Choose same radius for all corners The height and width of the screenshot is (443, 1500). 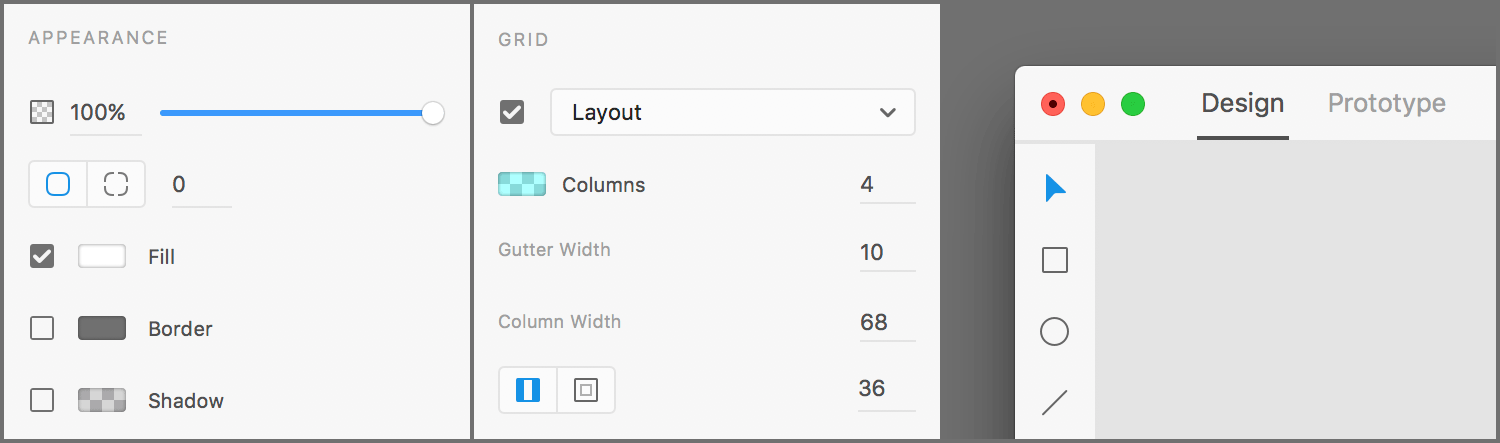(58, 184)
